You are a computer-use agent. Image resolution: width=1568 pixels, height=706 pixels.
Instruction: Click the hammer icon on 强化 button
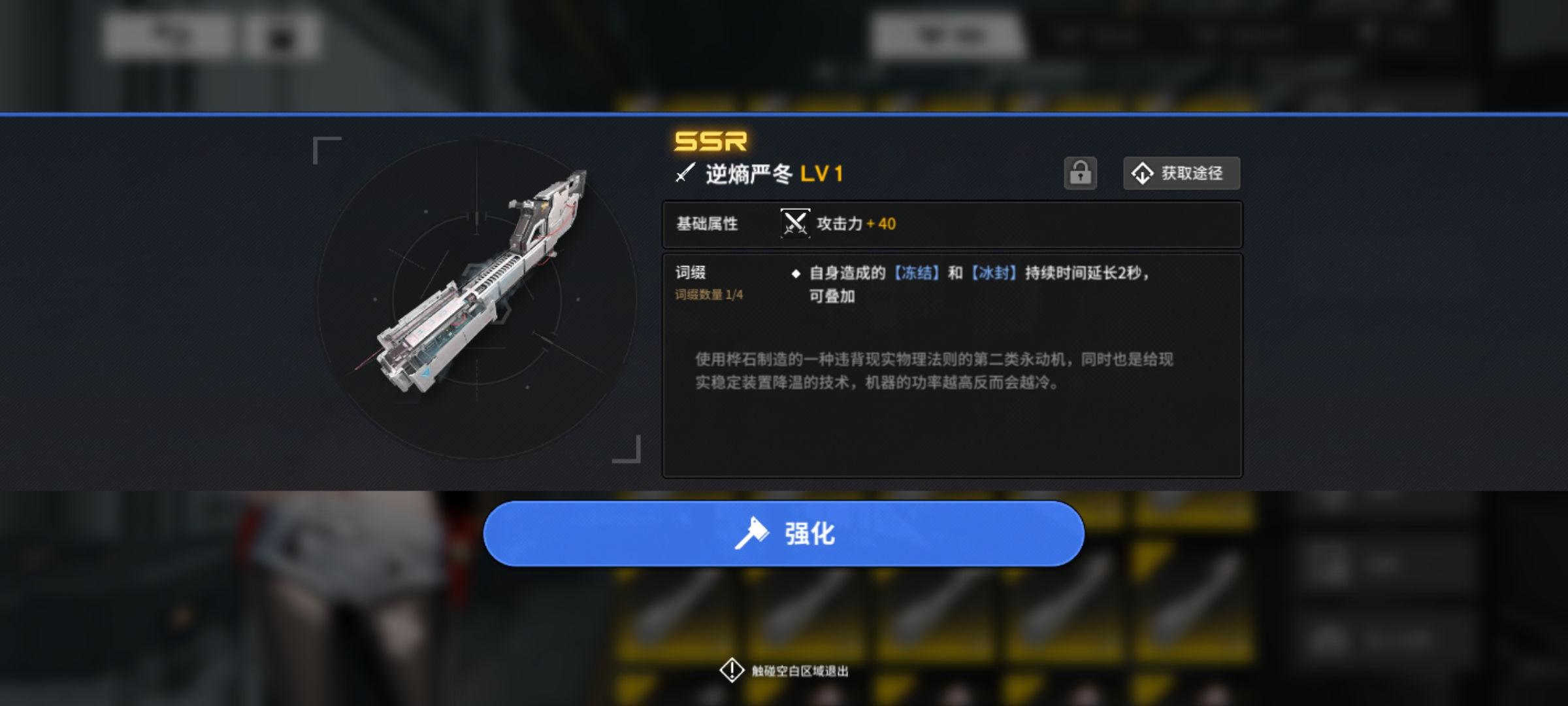point(751,533)
